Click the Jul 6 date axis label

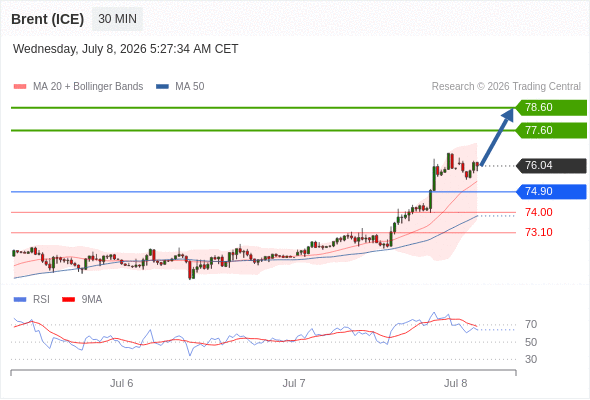point(122,383)
